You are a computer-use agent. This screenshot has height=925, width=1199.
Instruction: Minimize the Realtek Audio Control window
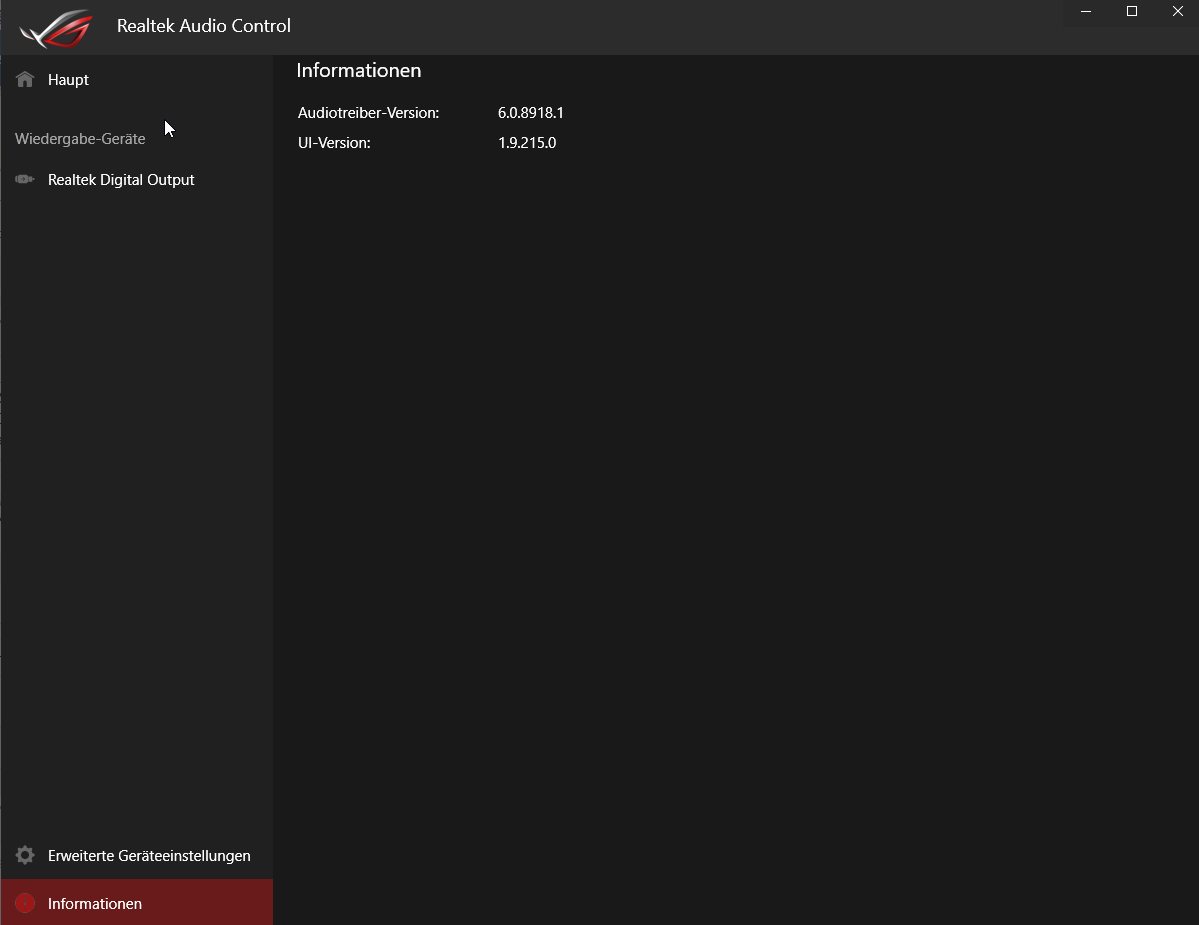[1086, 11]
